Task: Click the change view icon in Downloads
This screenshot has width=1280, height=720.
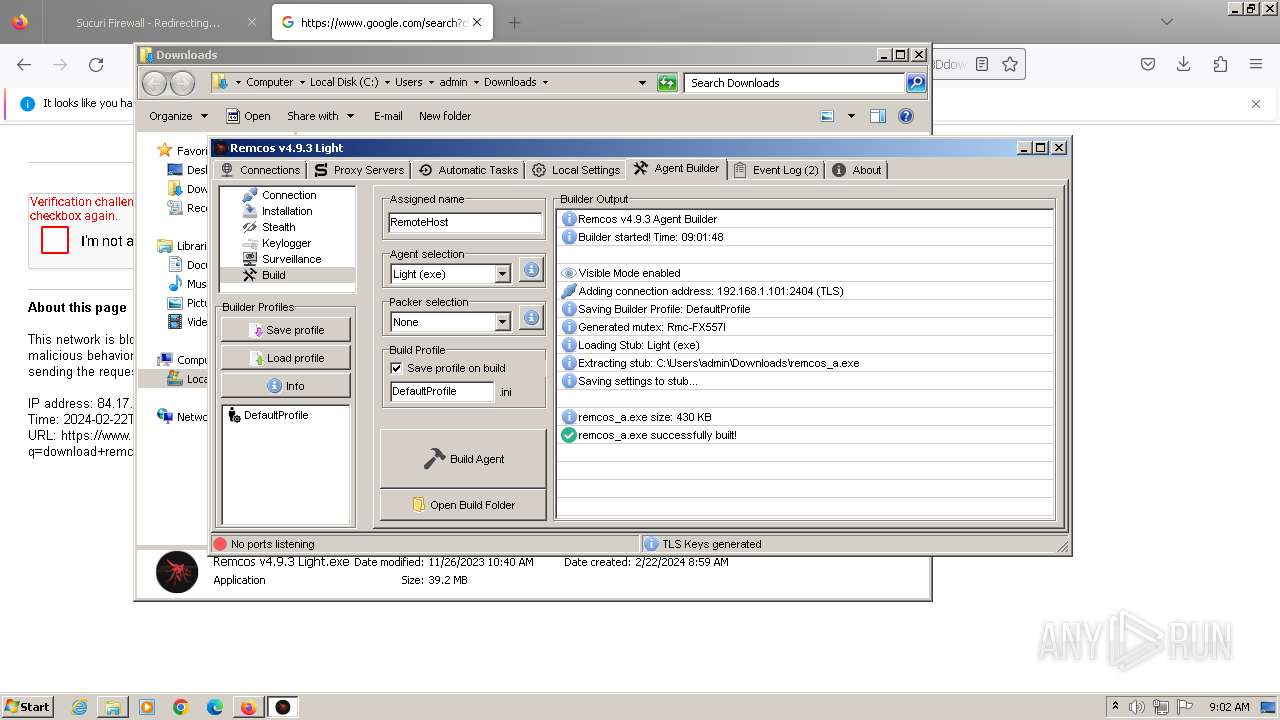Action: pos(827,116)
